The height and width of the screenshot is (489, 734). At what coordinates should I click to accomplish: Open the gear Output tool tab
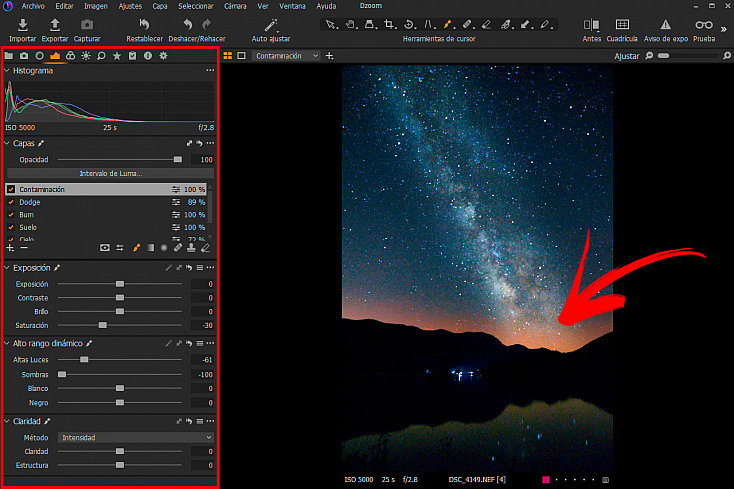click(163, 56)
